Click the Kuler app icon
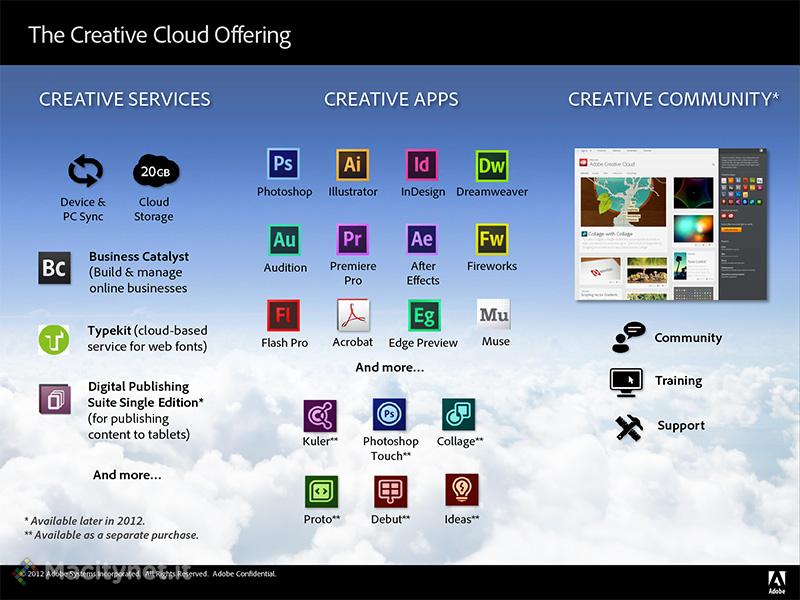Screen dimensions: 800x600 tap(320, 415)
